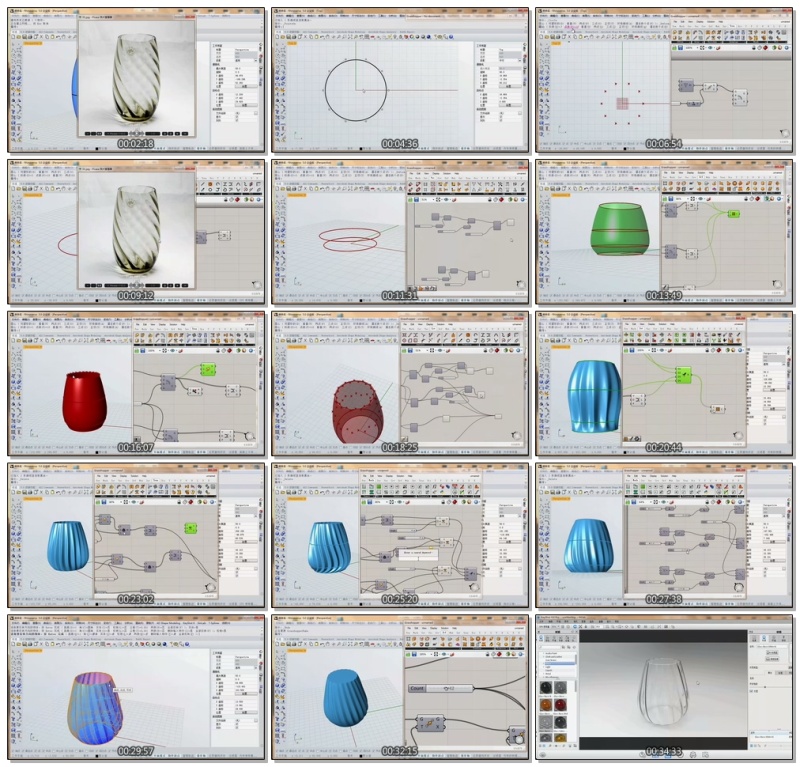Image resolution: width=800 pixels, height=767 pixels.
Task: Open the video frame stamped 00:29:57
Action: click(136, 687)
